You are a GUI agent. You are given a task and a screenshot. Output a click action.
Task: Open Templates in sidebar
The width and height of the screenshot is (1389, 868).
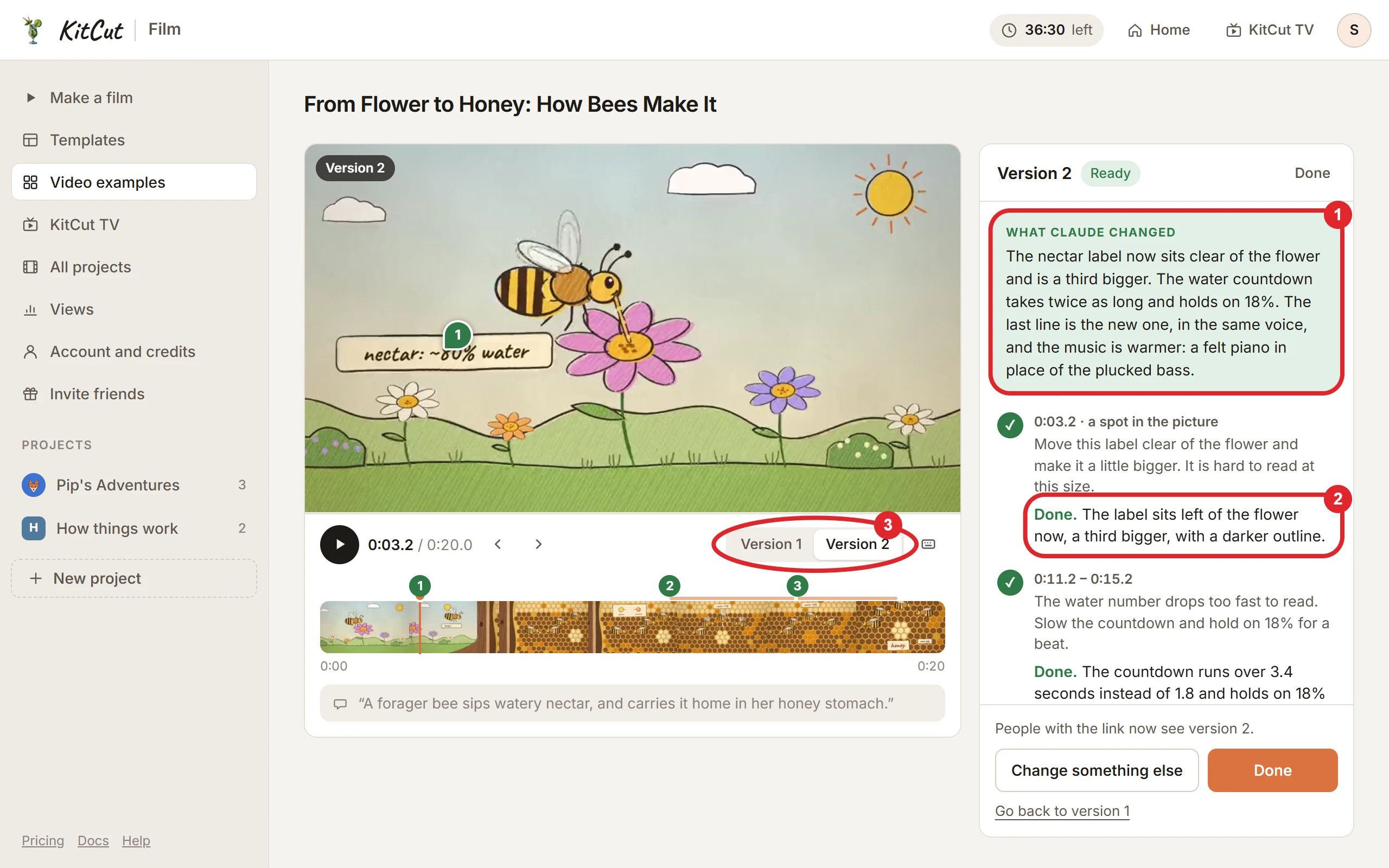pos(133,140)
